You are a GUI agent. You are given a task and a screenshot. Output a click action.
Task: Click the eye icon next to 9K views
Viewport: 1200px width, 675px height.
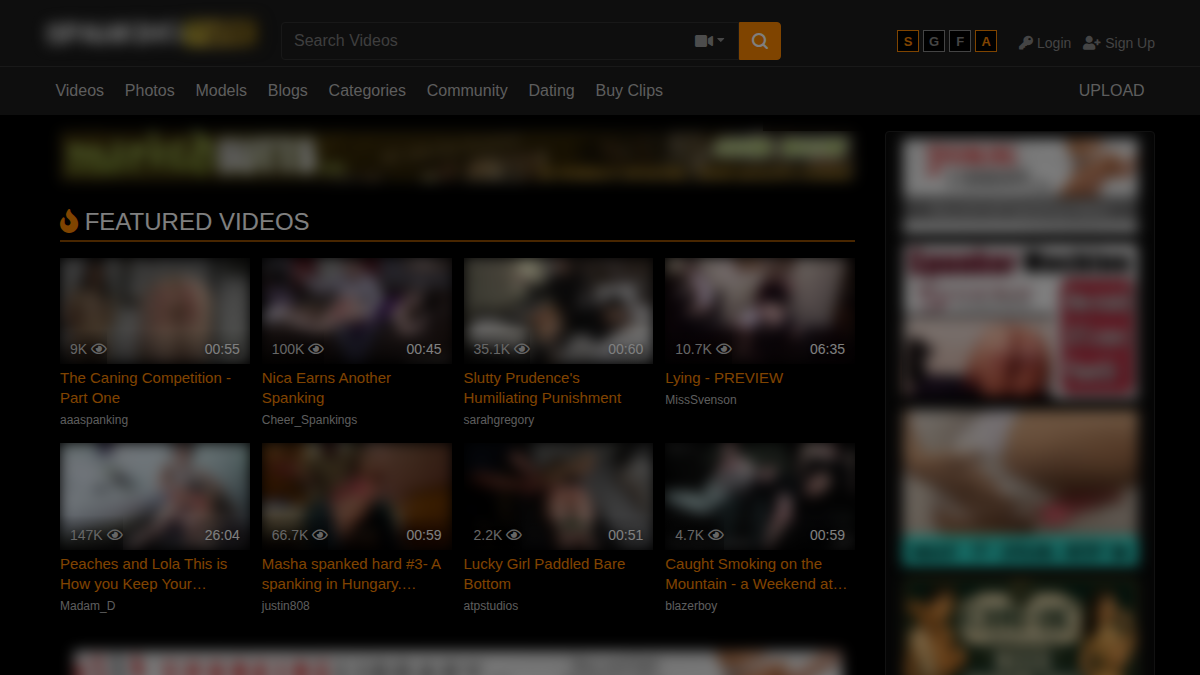click(x=99, y=349)
